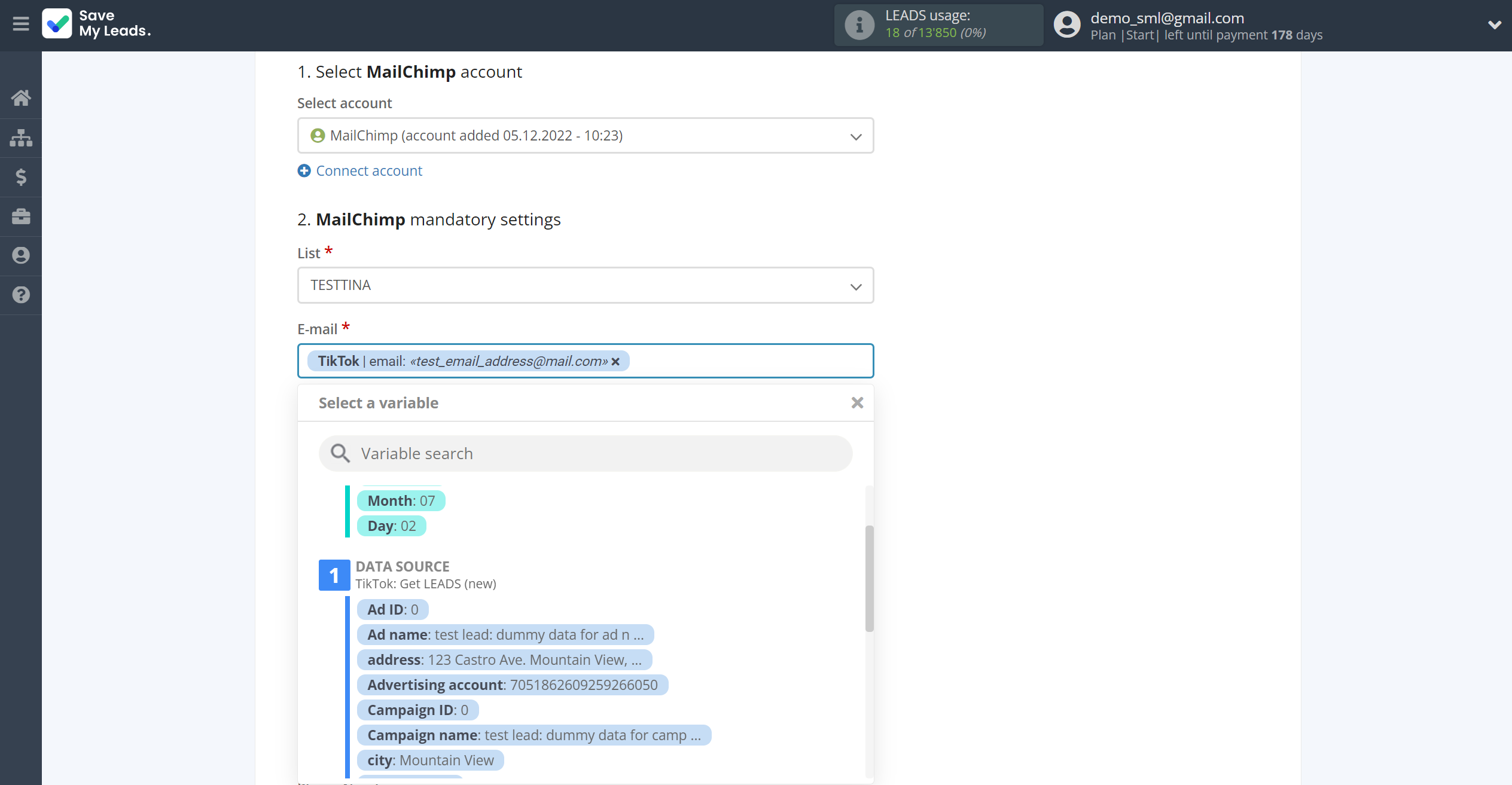Image resolution: width=1512 pixels, height=785 pixels.
Task: Expand the account menu chevron
Action: pyautogui.click(x=1494, y=25)
